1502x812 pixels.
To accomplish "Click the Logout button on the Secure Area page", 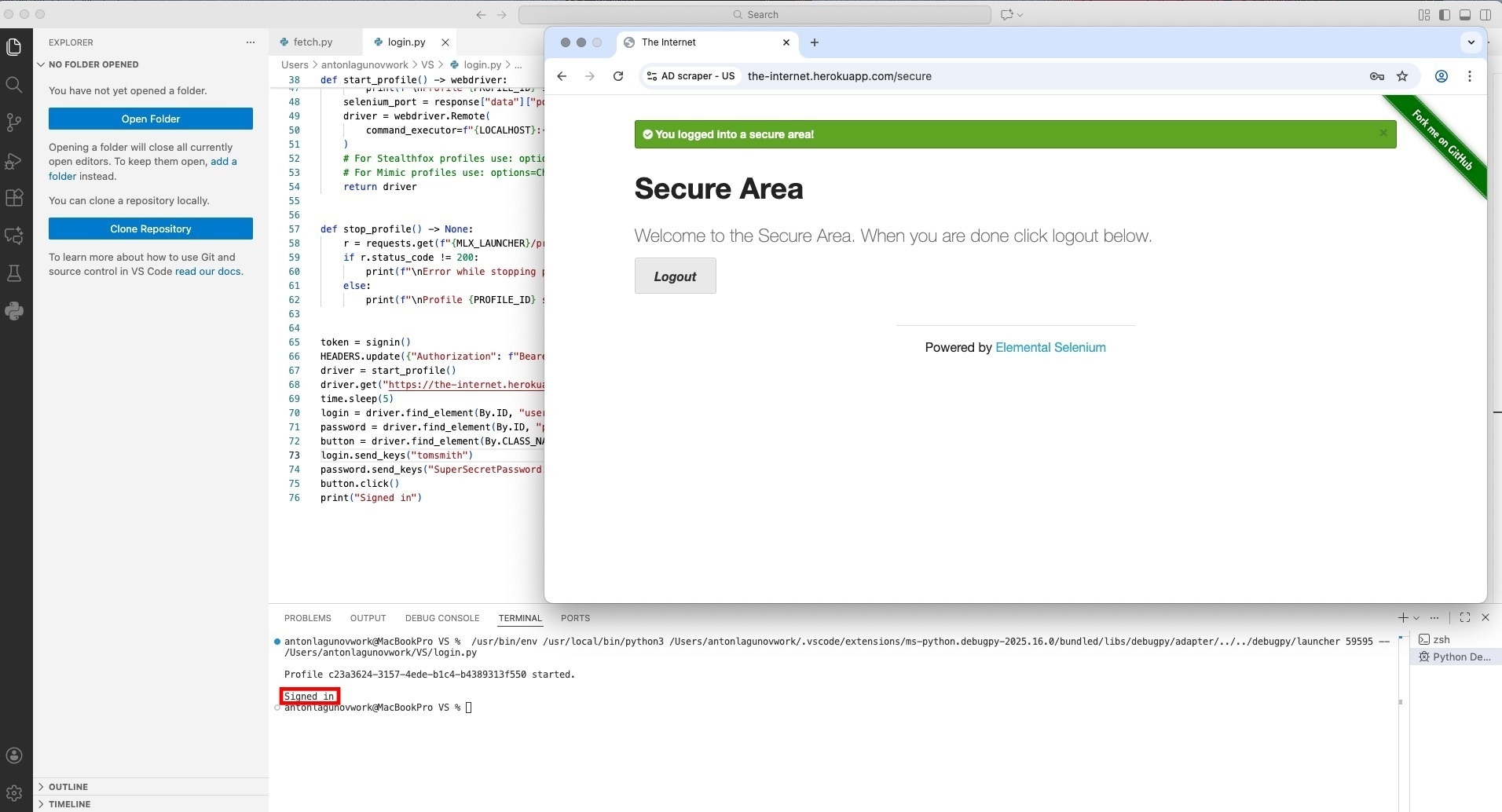I will tap(674, 276).
